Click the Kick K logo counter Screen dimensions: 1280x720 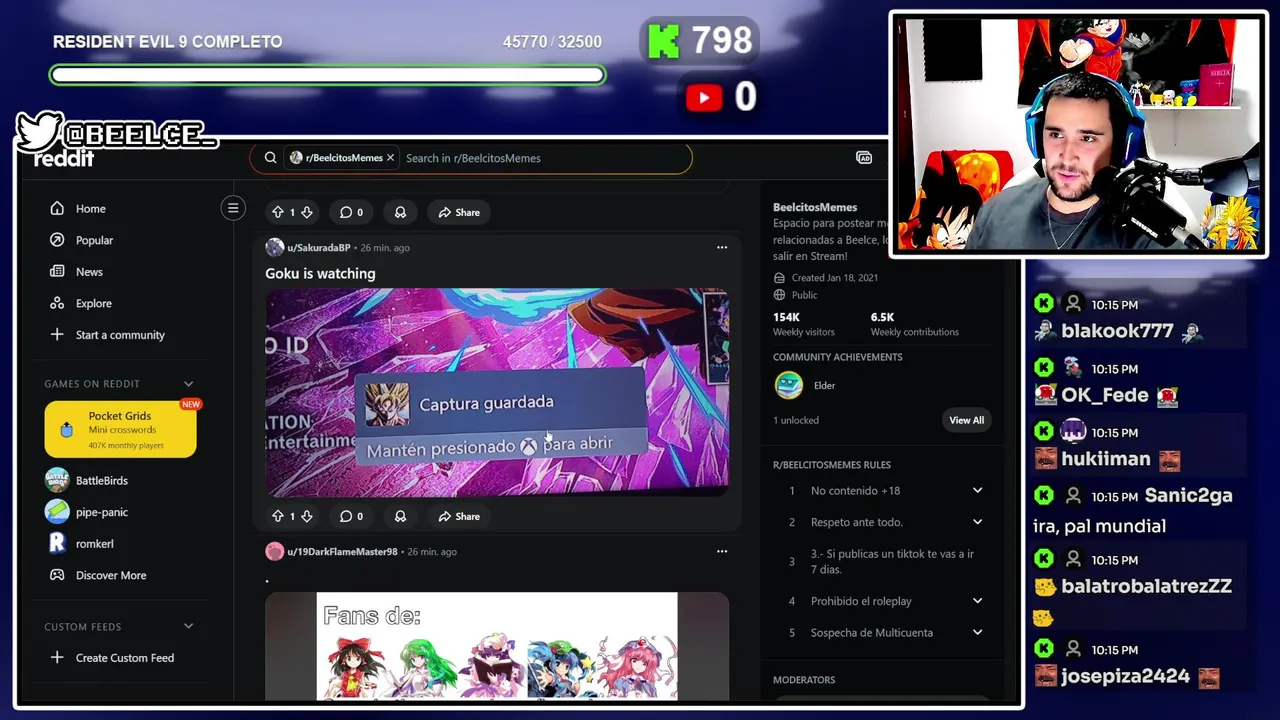coord(664,41)
